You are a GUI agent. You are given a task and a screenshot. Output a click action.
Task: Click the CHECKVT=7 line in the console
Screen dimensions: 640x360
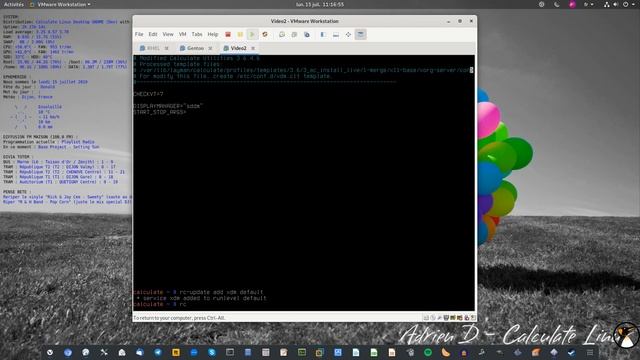pyautogui.click(x=148, y=94)
